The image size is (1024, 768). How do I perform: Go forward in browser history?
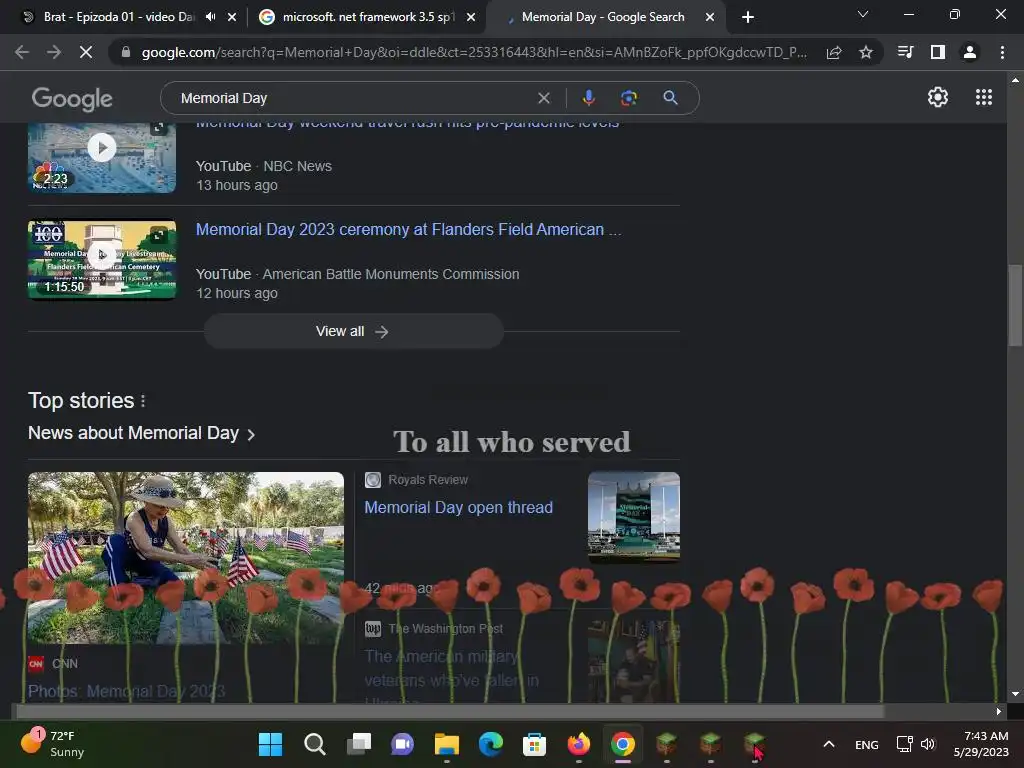tap(54, 52)
